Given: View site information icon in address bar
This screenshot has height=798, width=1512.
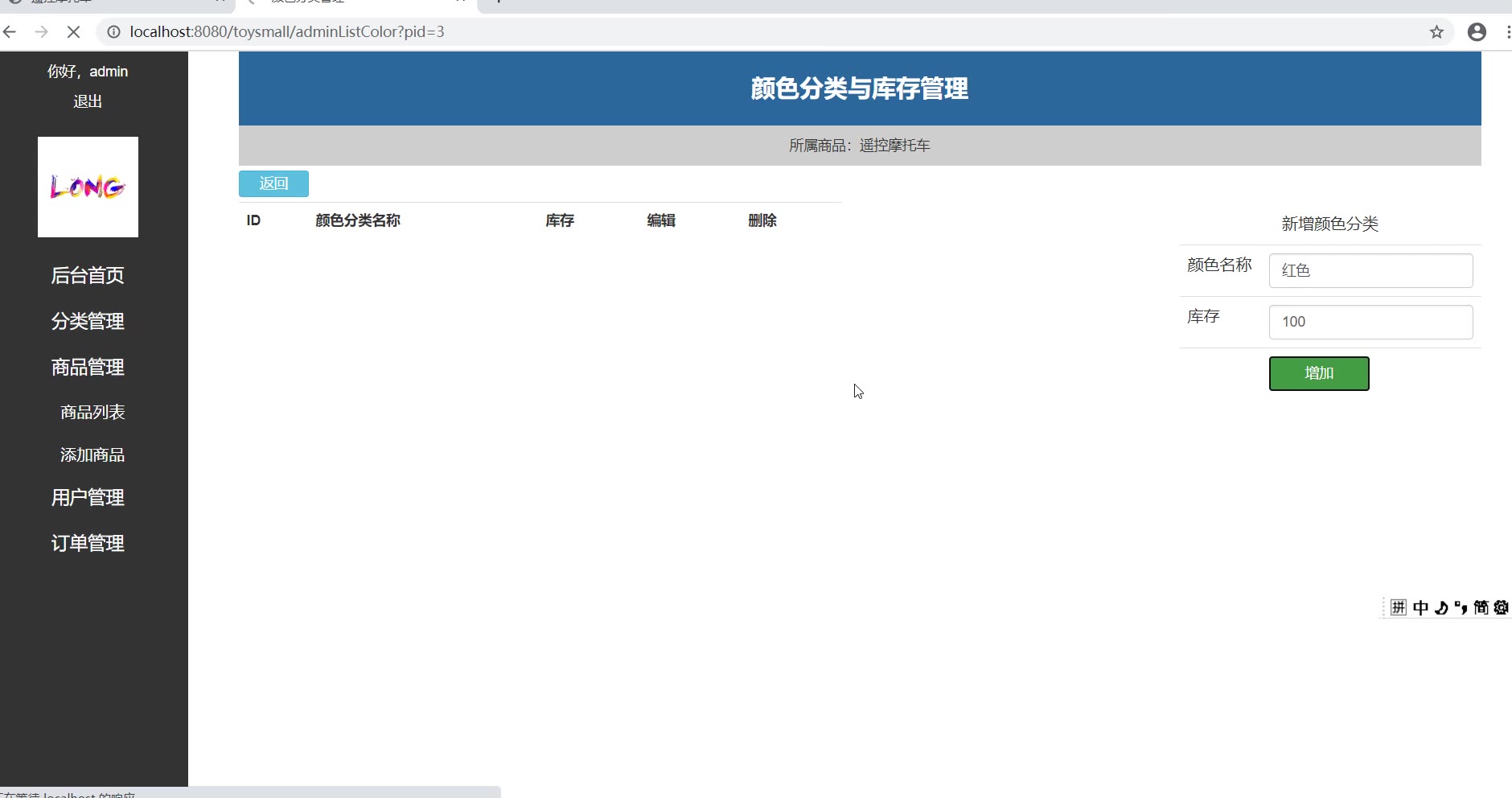Looking at the screenshot, I should 114,31.
